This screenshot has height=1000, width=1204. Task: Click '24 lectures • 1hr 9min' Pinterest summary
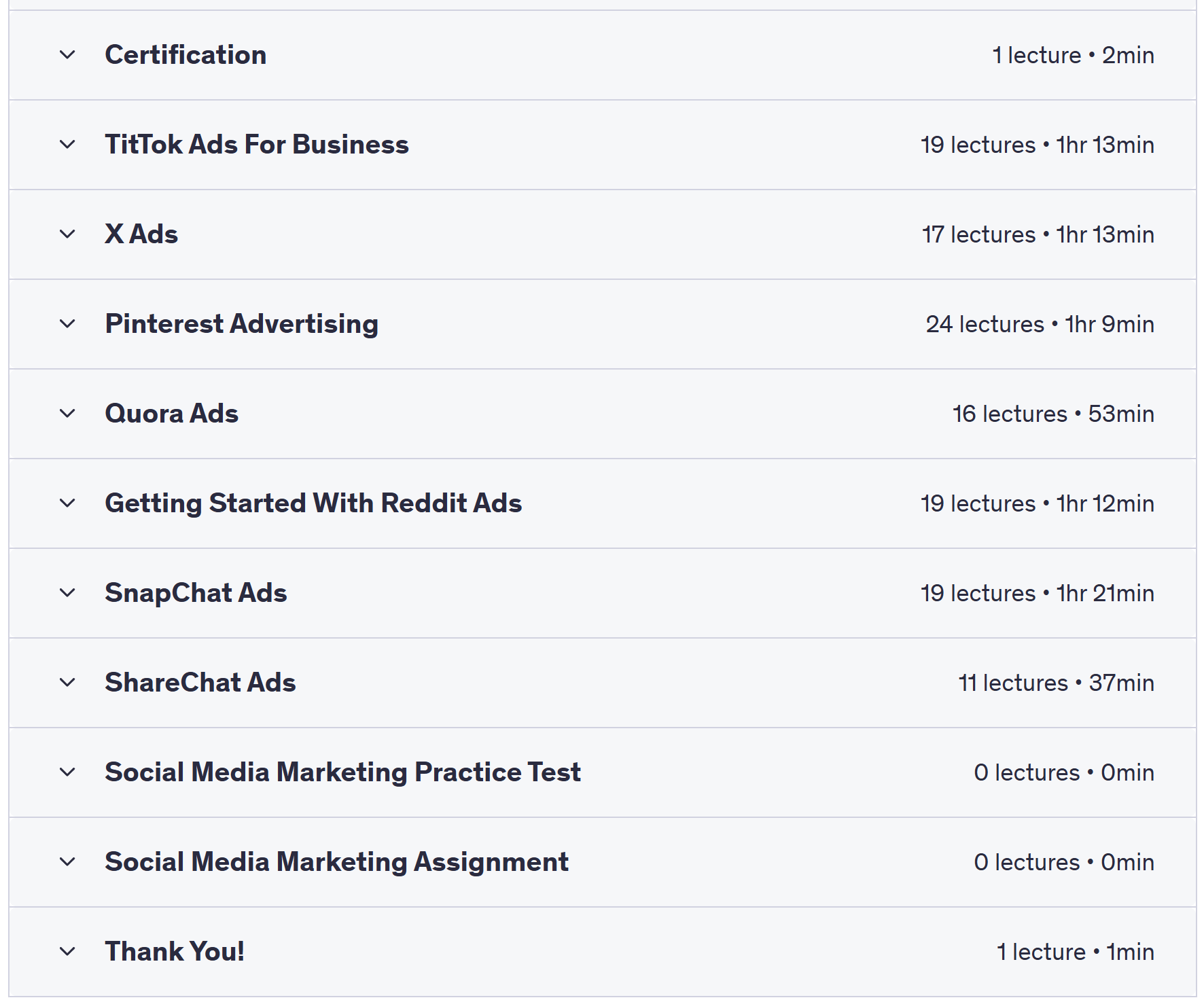pos(1040,324)
